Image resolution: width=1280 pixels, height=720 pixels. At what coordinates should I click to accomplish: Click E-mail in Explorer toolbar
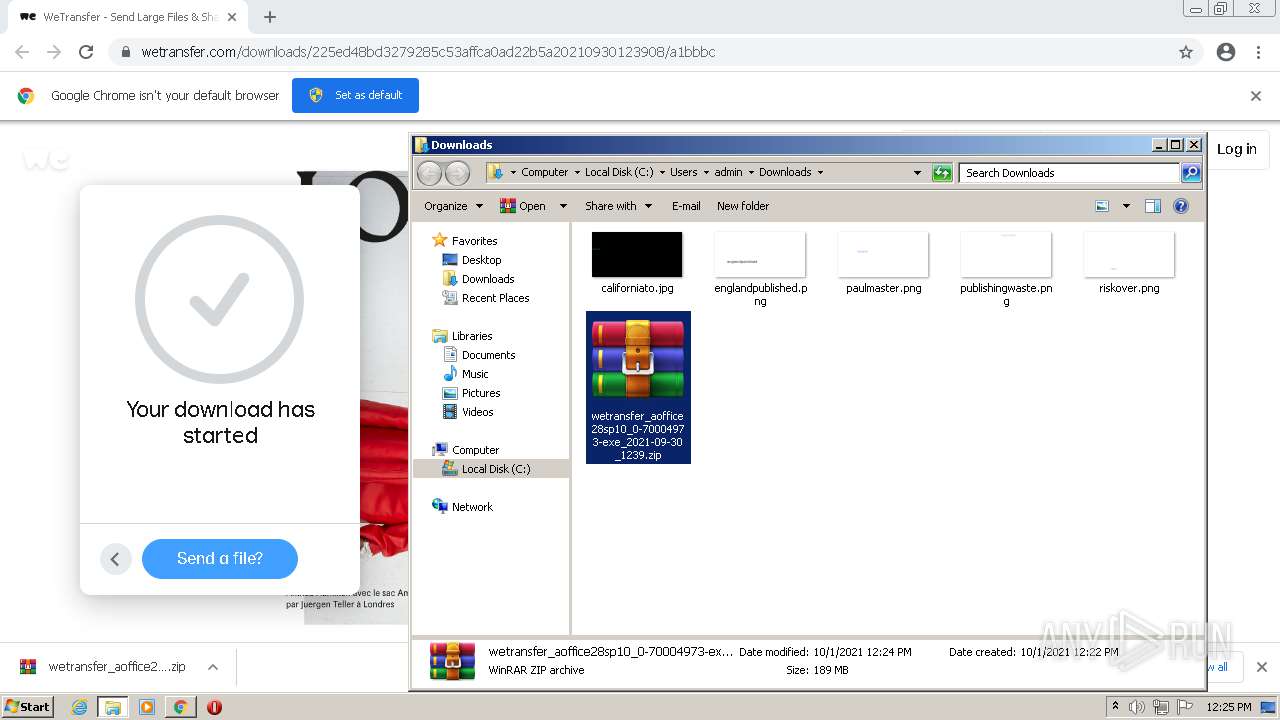pyautogui.click(x=686, y=206)
